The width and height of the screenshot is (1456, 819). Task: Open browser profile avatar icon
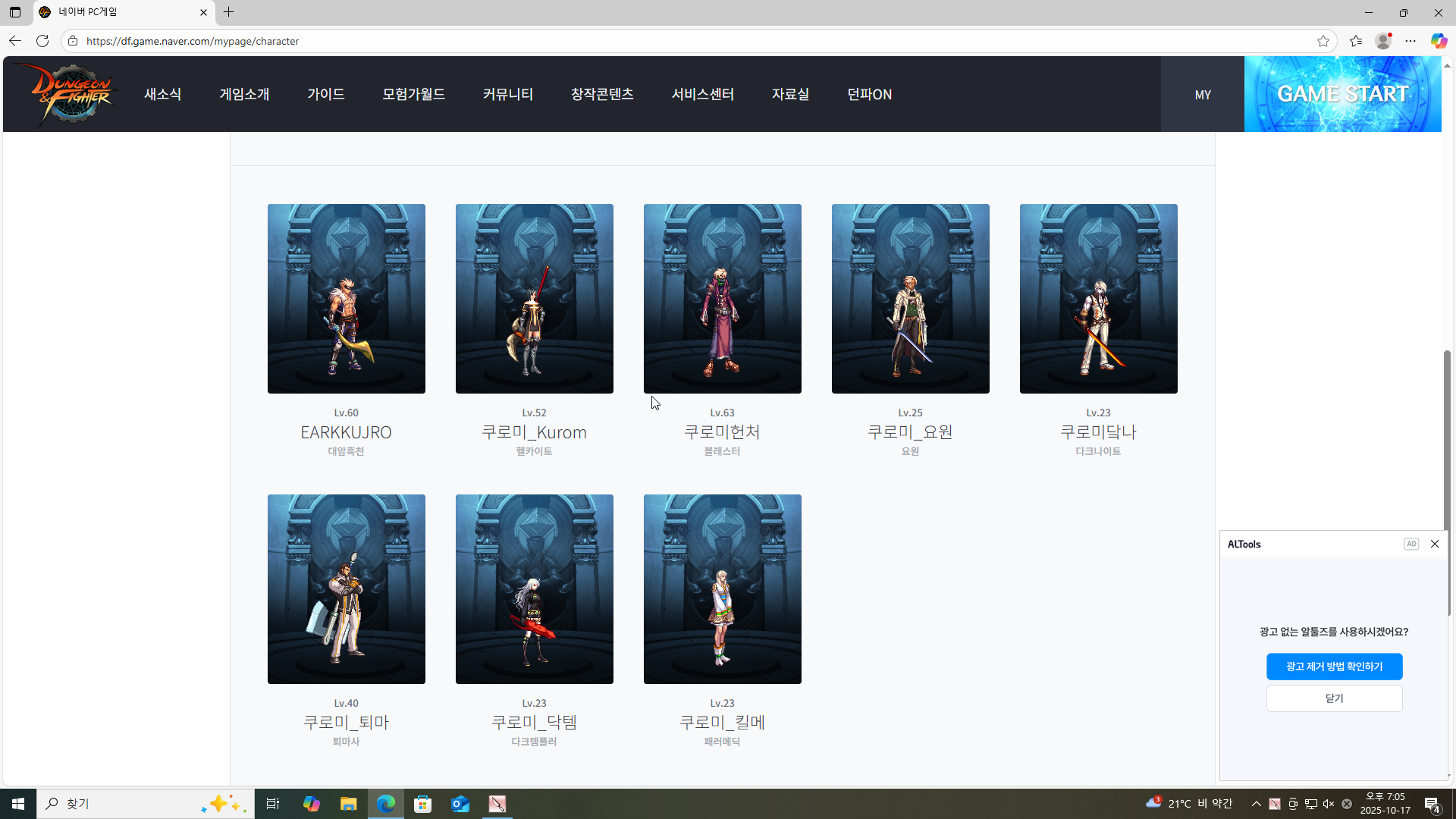1383,41
